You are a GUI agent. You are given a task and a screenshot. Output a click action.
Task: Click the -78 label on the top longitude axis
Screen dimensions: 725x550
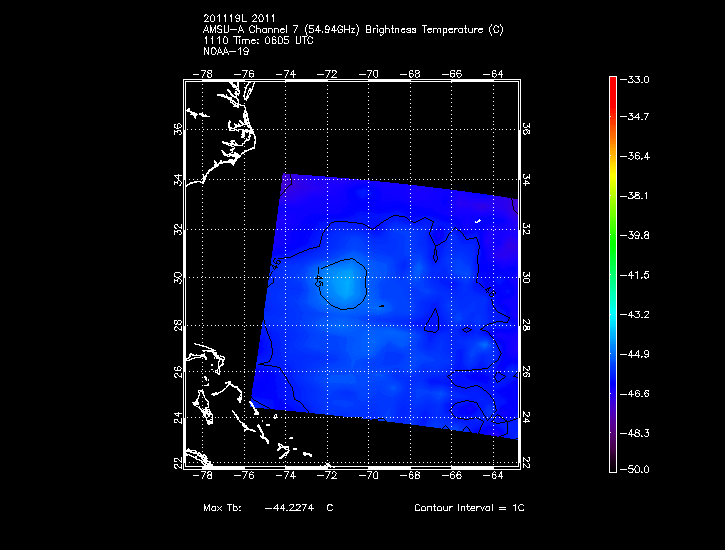tap(202, 74)
